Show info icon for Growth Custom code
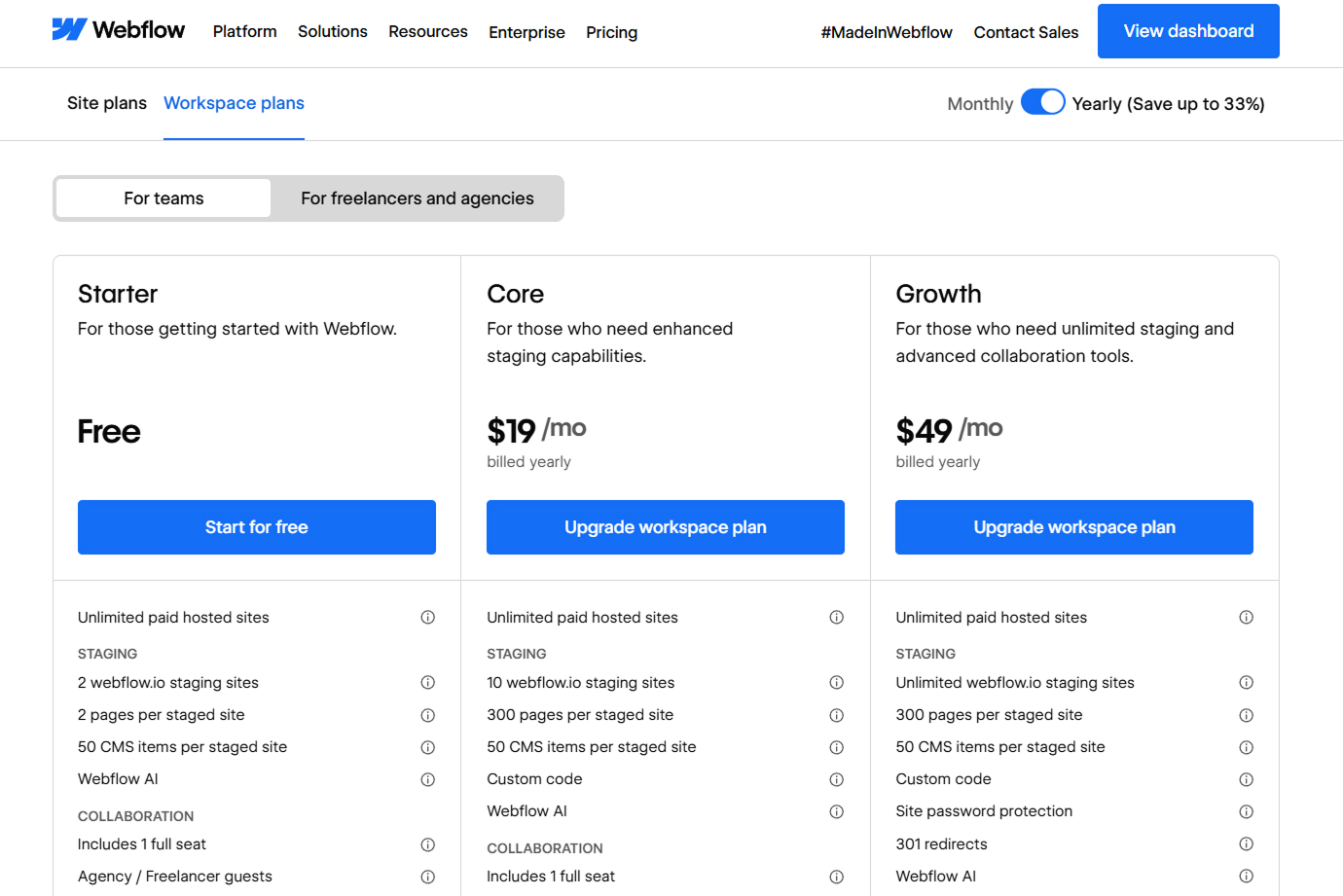This screenshot has width=1343, height=896. 1246,779
